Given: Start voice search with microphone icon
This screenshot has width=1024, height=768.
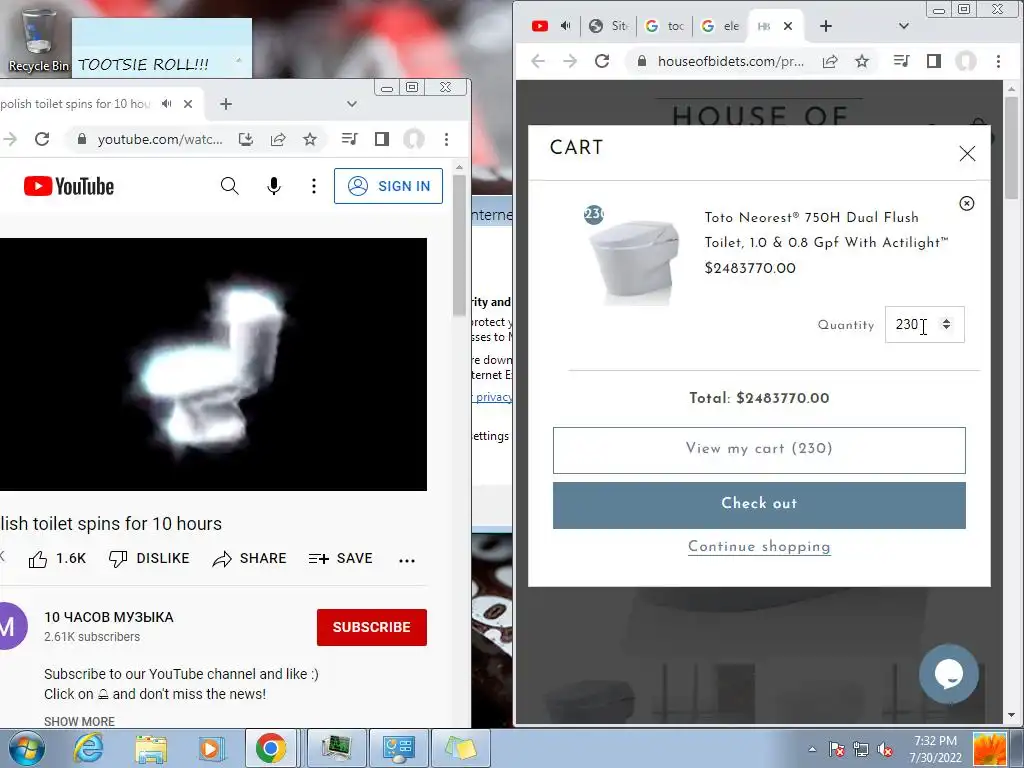Looking at the screenshot, I should (274, 186).
